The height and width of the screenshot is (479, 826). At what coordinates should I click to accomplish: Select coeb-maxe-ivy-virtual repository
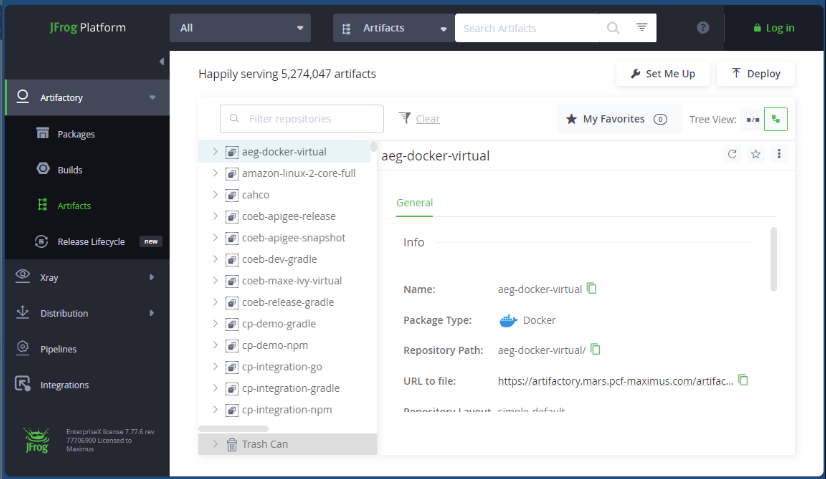pos(292,281)
